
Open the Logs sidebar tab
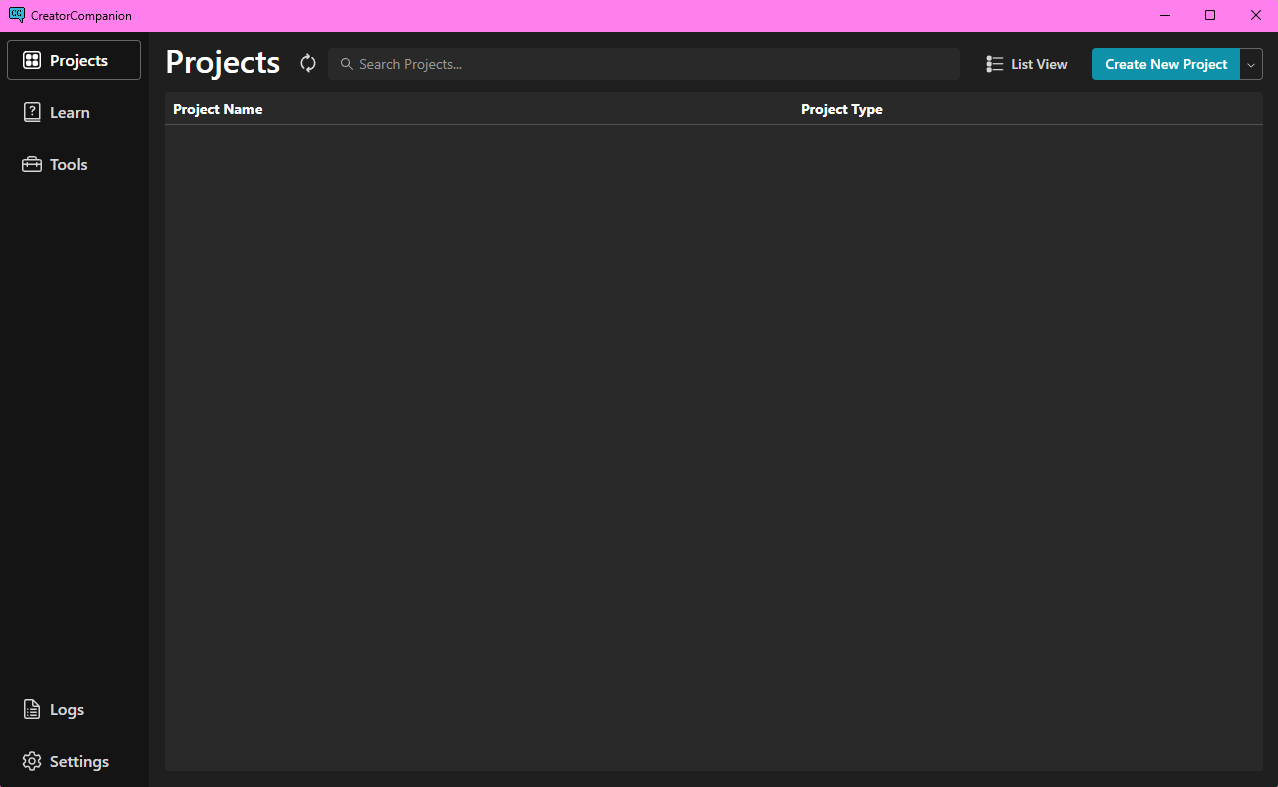[x=74, y=709]
